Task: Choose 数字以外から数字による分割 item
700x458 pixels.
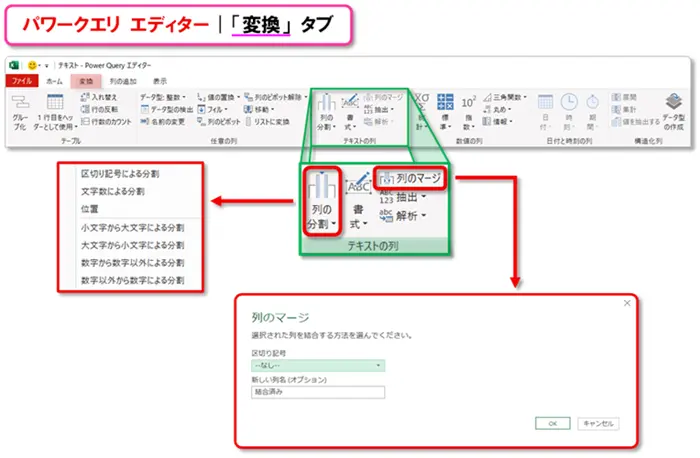Action: (x=132, y=281)
